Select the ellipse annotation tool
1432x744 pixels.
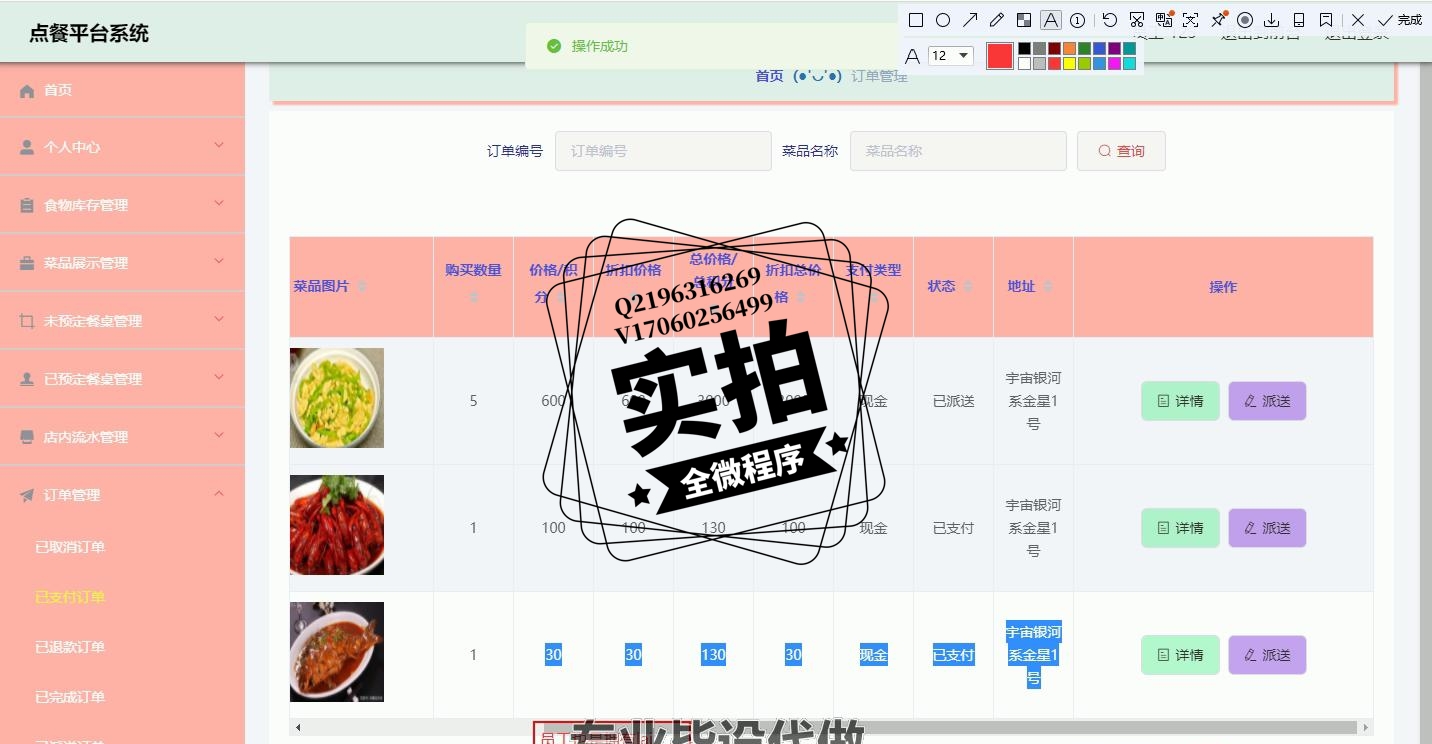(x=943, y=20)
